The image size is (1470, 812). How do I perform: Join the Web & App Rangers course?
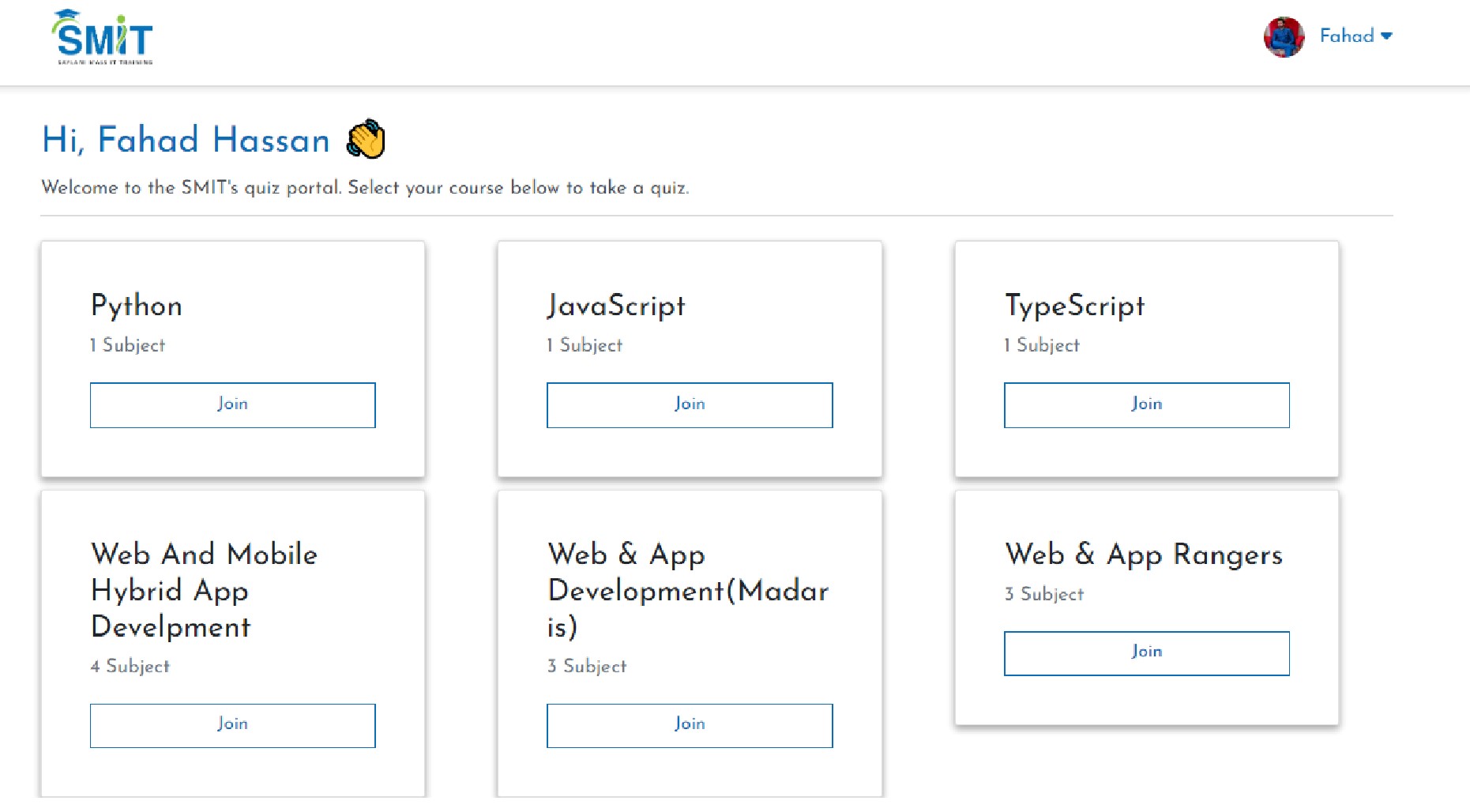click(x=1146, y=653)
